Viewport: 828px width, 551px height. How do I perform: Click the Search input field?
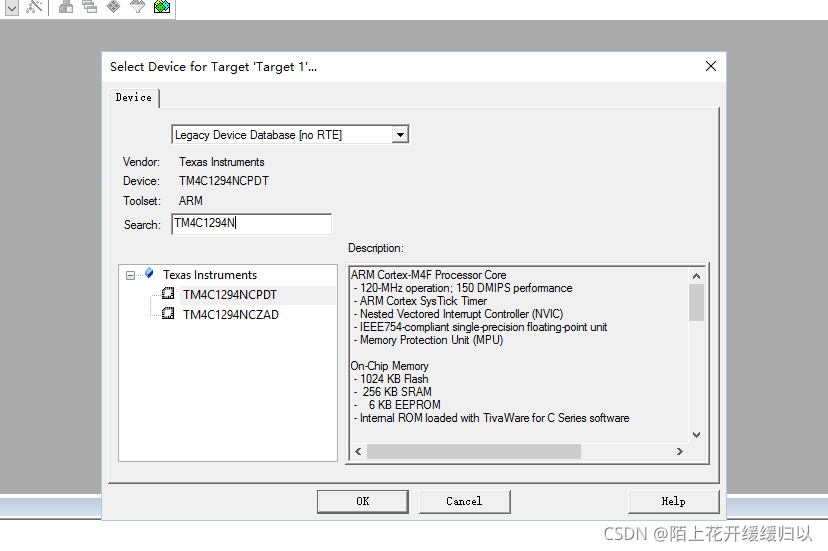251,224
